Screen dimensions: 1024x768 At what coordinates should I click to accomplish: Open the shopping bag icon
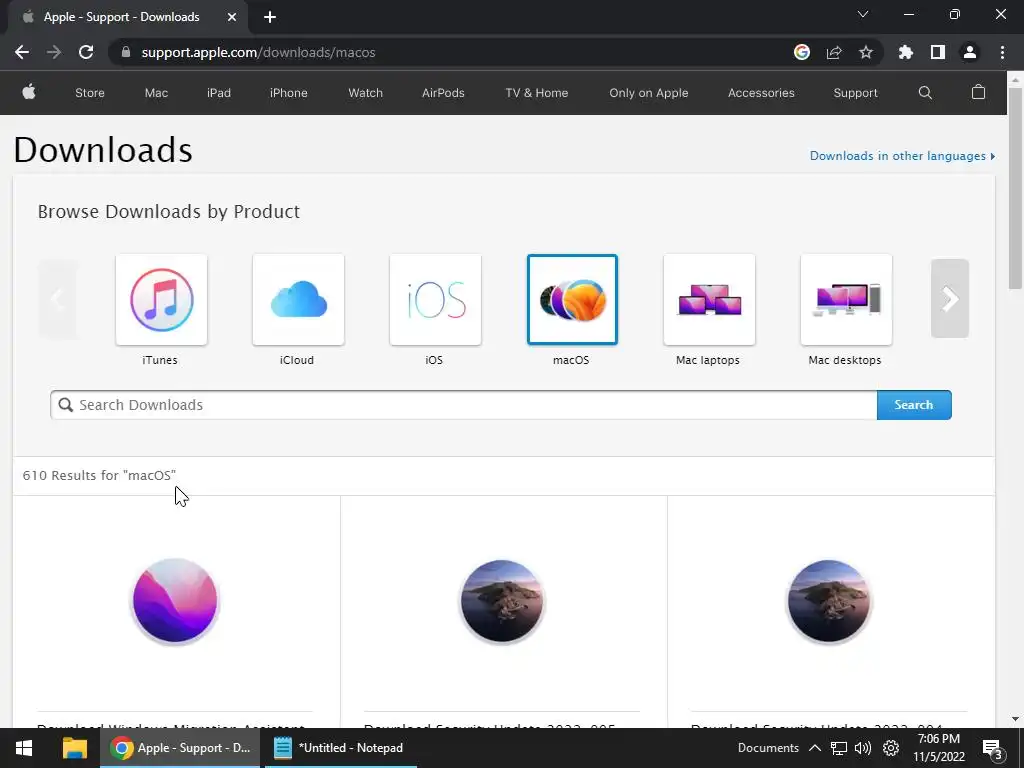[x=978, y=92]
